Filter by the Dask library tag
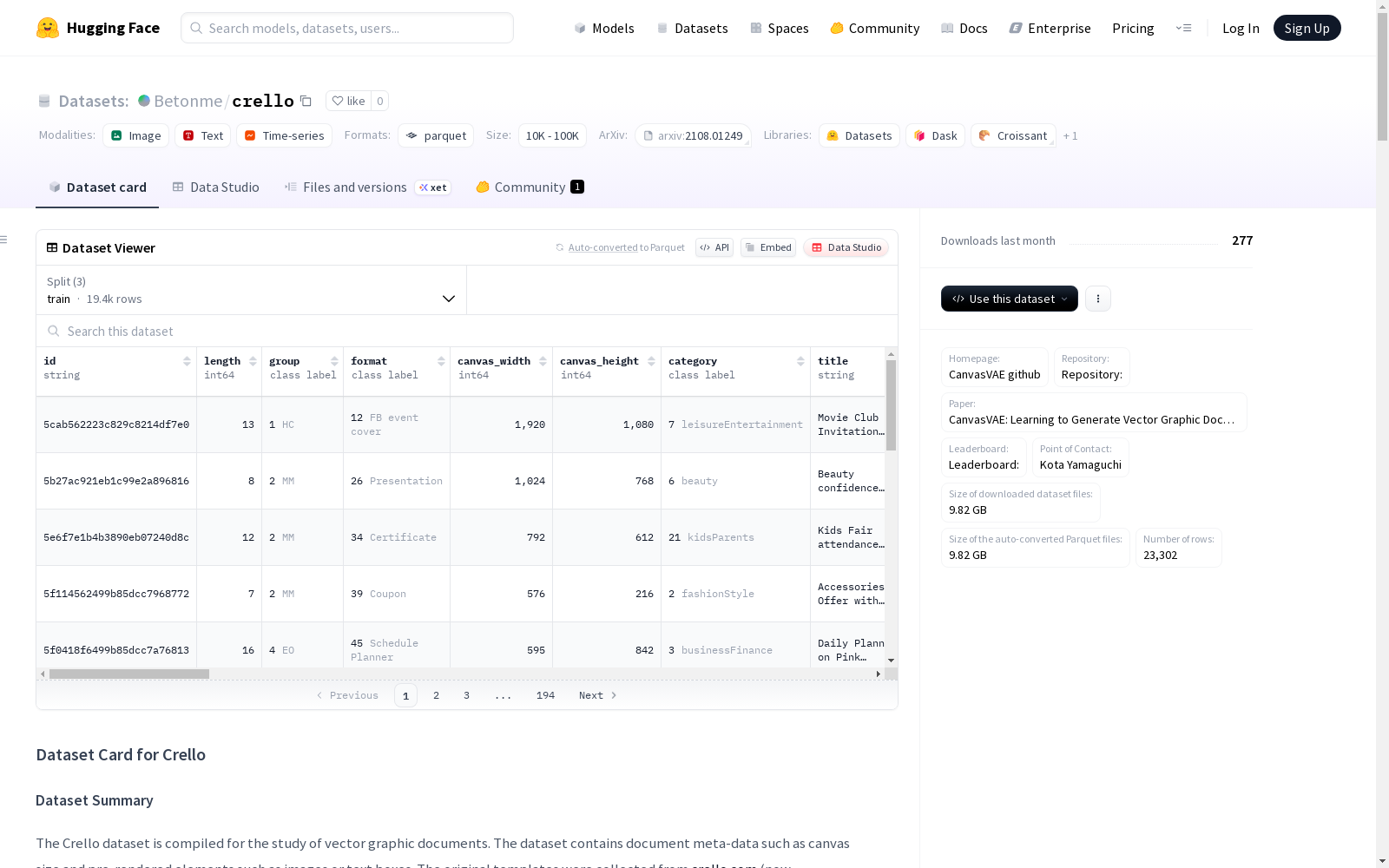Screen dimensions: 1389x868 935,135
